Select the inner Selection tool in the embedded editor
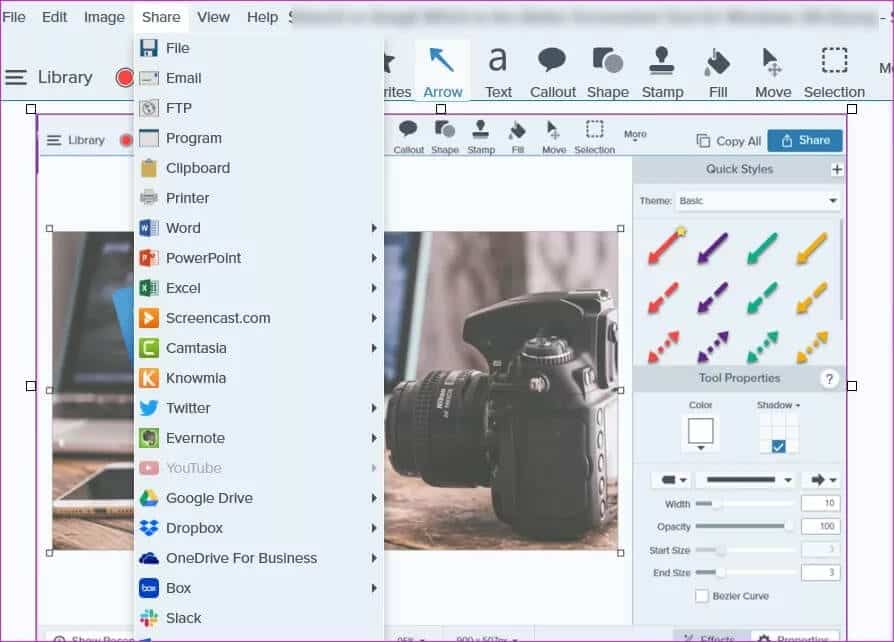This screenshot has height=642, width=894. (594, 137)
